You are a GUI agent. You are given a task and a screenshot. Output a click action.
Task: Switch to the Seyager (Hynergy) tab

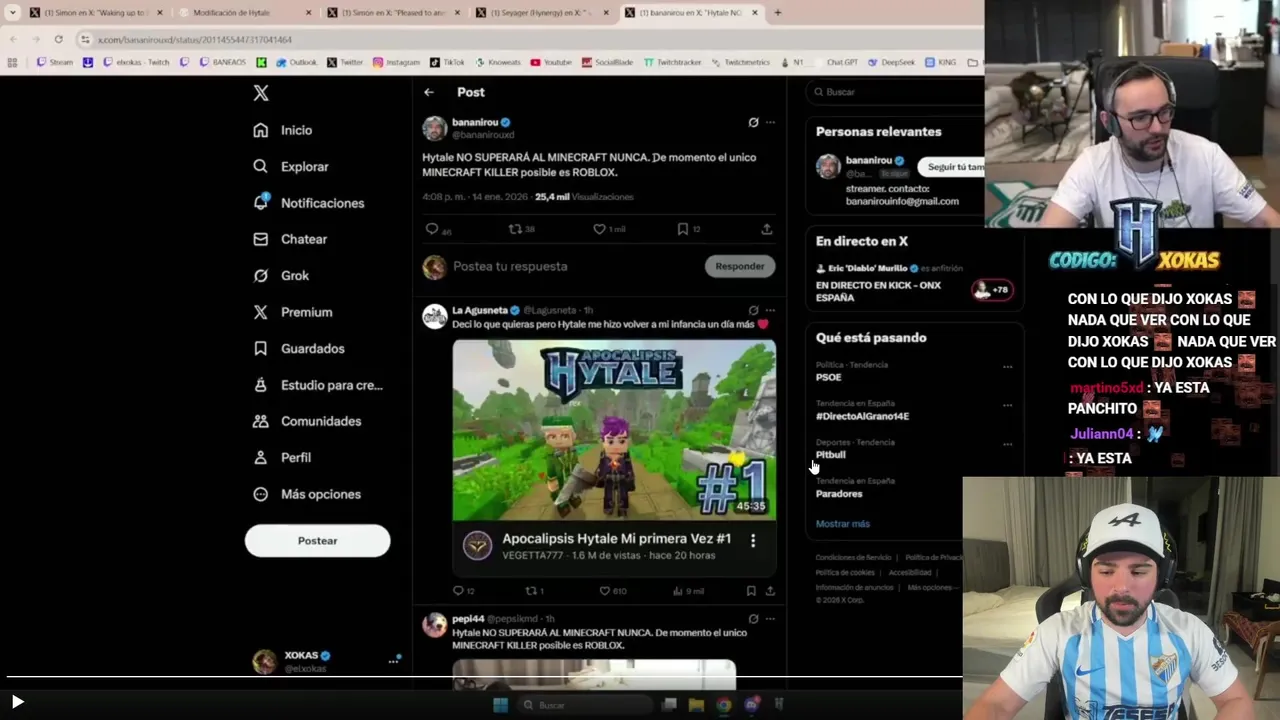point(540,13)
